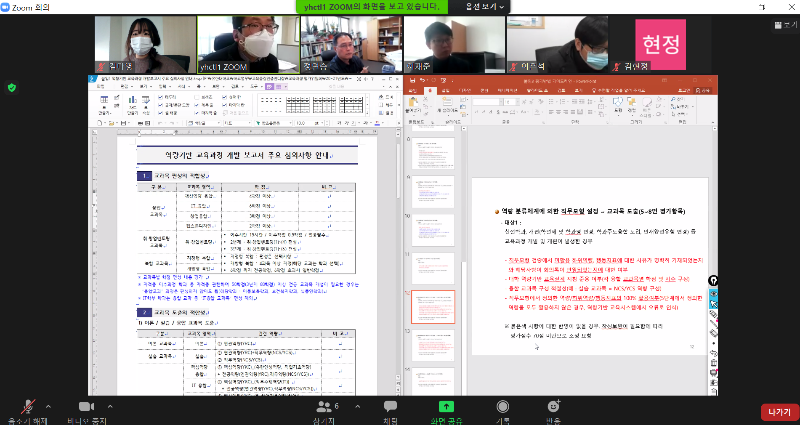Screen dimensions: 800x425
Task: Open the Zoom chat panel
Action: tap(390, 406)
